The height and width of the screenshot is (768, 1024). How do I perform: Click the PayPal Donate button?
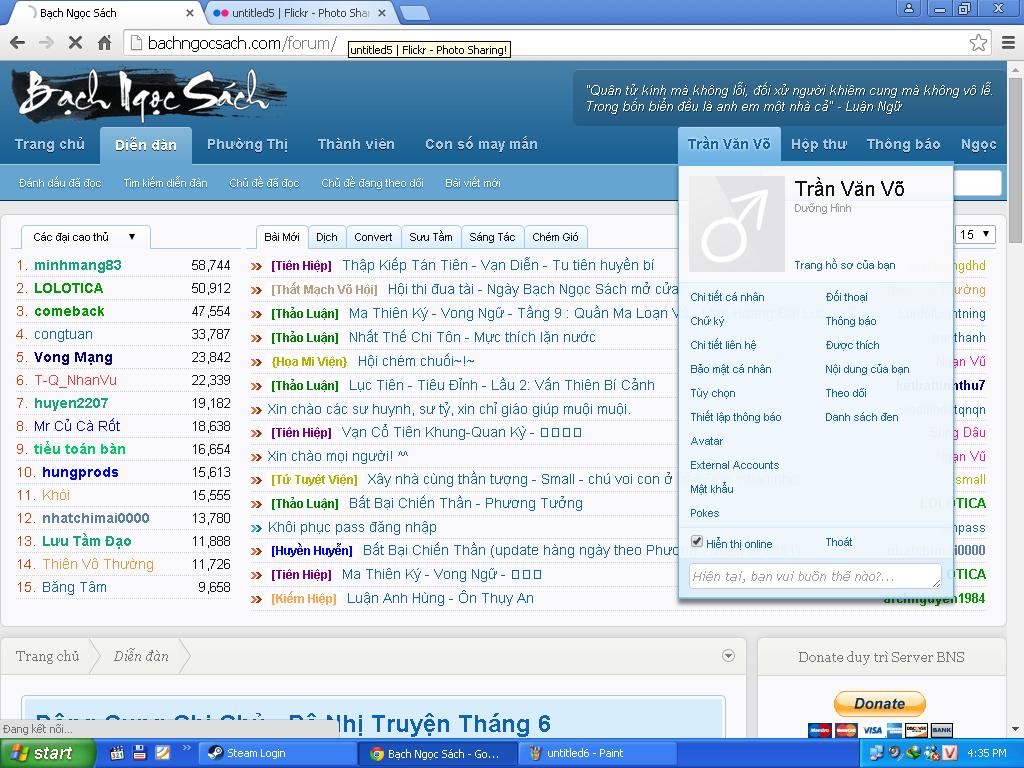(x=879, y=703)
